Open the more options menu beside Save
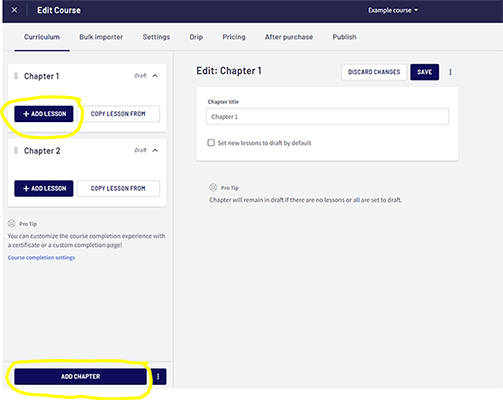Image resolution: width=503 pixels, height=400 pixels. point(450,72)
